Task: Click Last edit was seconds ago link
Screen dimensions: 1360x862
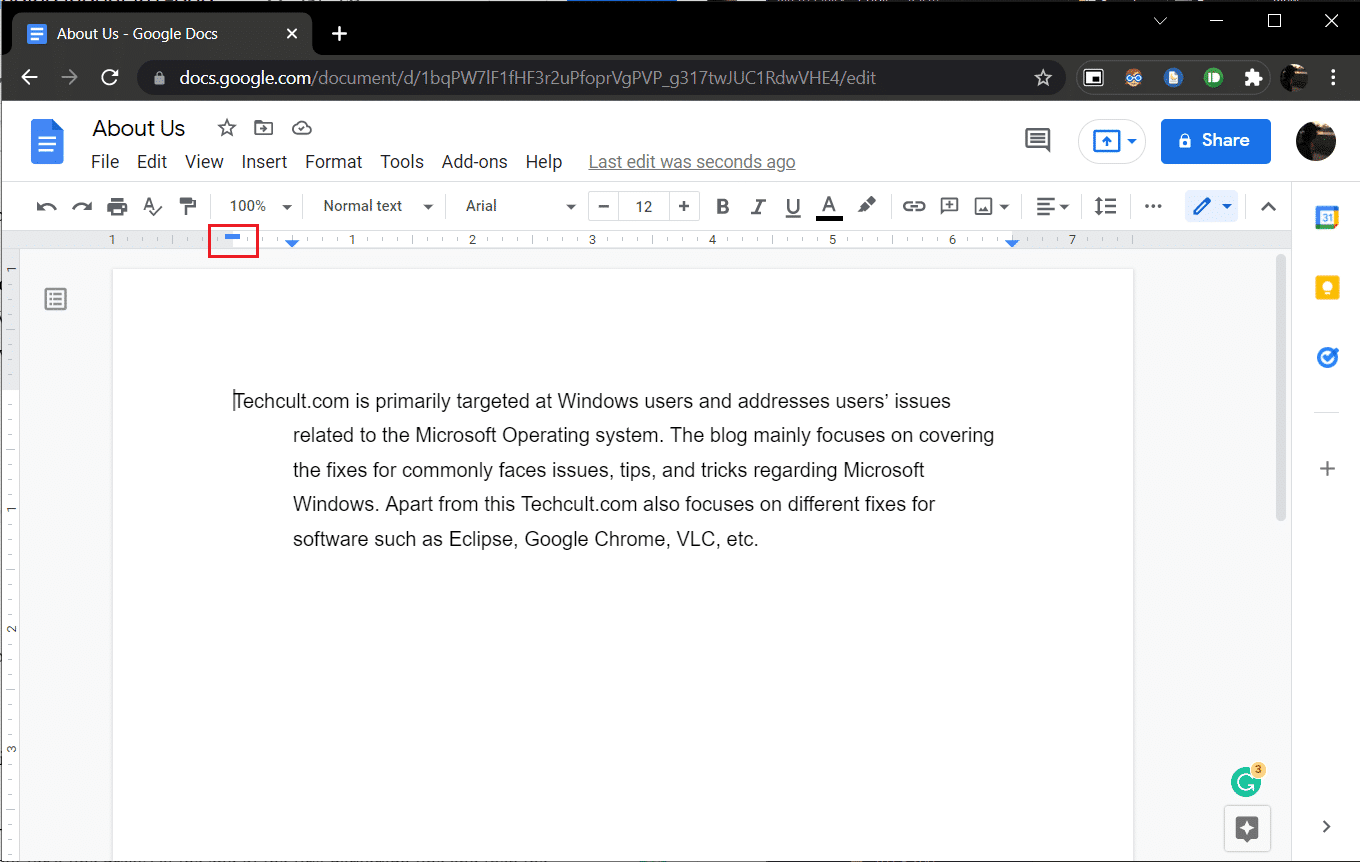Action: point(692,162)
